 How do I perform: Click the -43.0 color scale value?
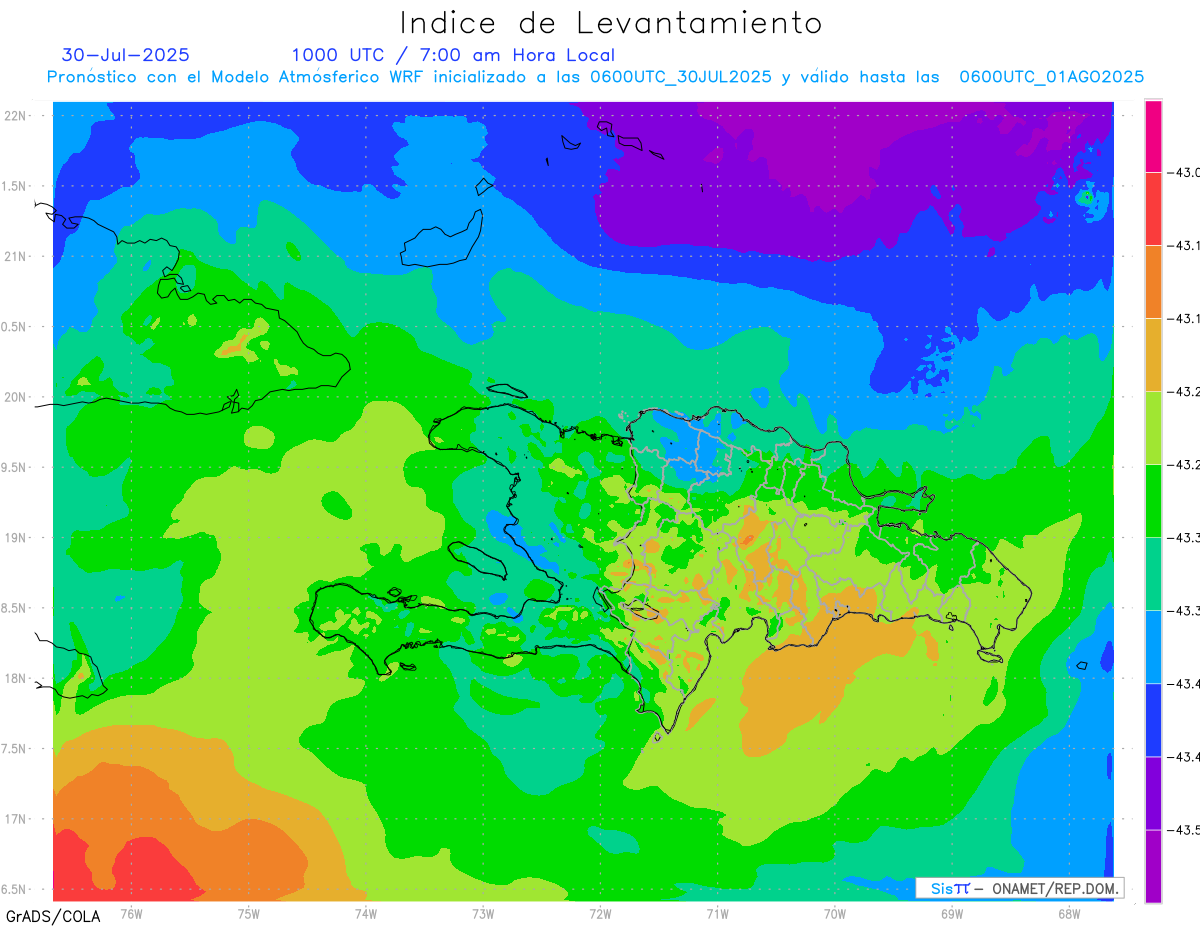coord(1185,173)
